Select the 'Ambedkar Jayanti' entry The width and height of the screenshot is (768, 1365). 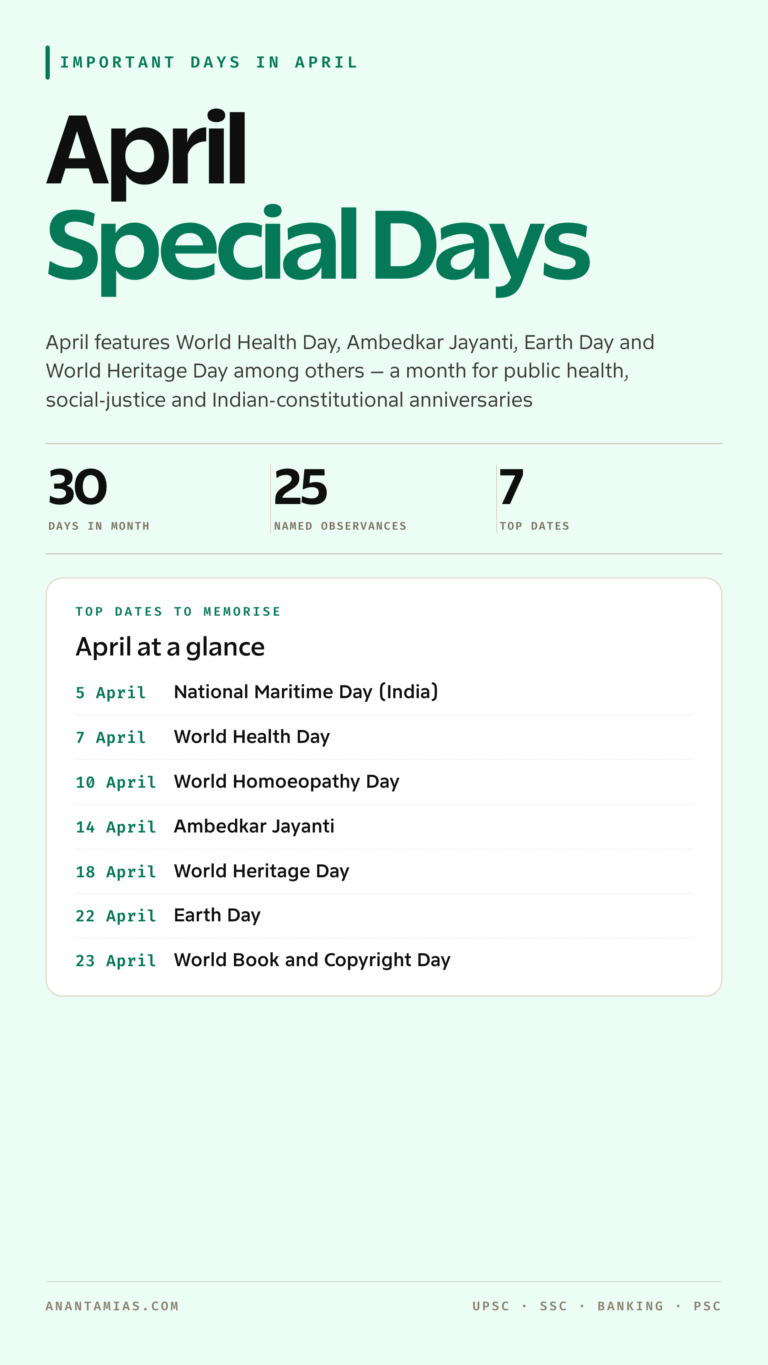pos(254,826)
